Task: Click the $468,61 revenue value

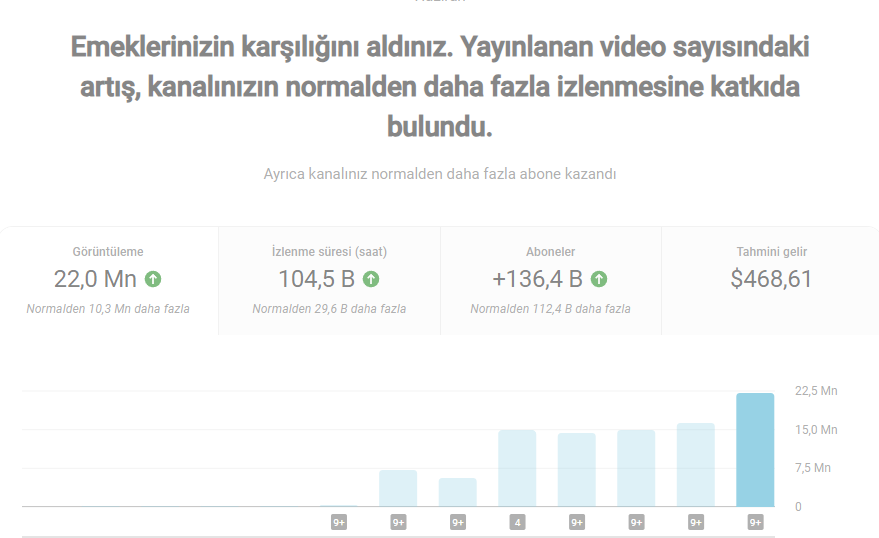Action: coord(771,279)
